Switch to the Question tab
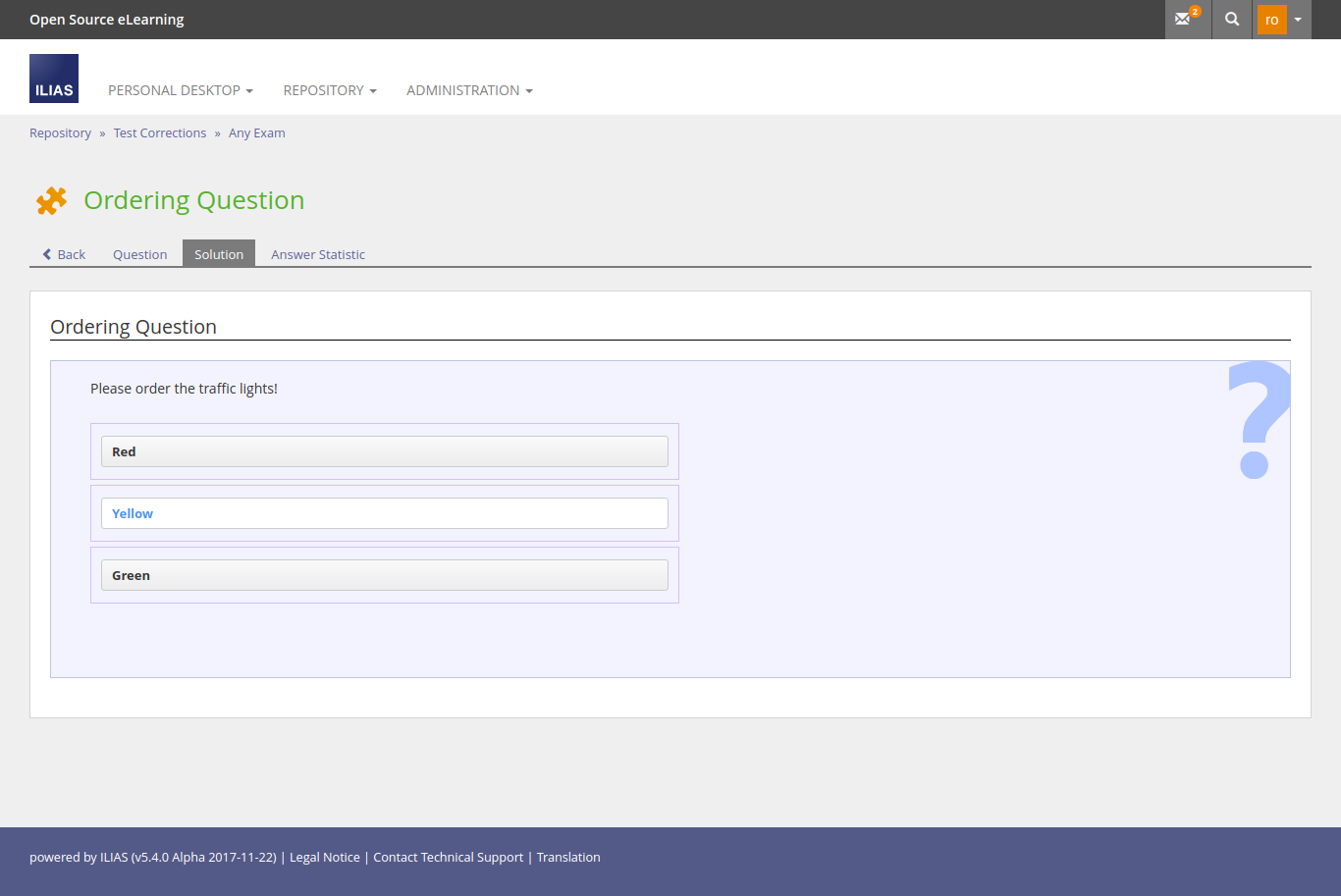Viewport: 1341px width, 896px height. pyautogui.click(x=139, y=254)
